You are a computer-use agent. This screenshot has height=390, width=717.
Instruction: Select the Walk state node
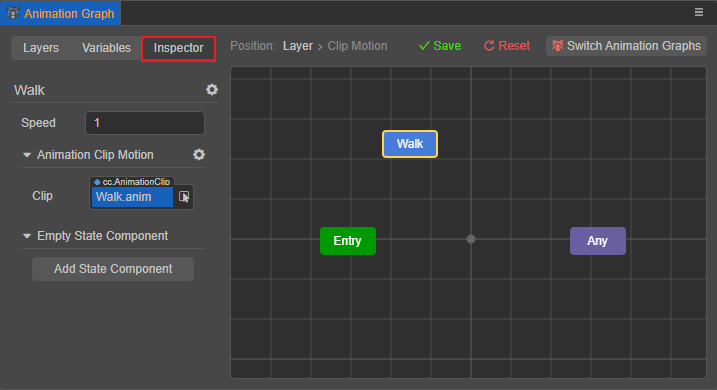point(410,144)
